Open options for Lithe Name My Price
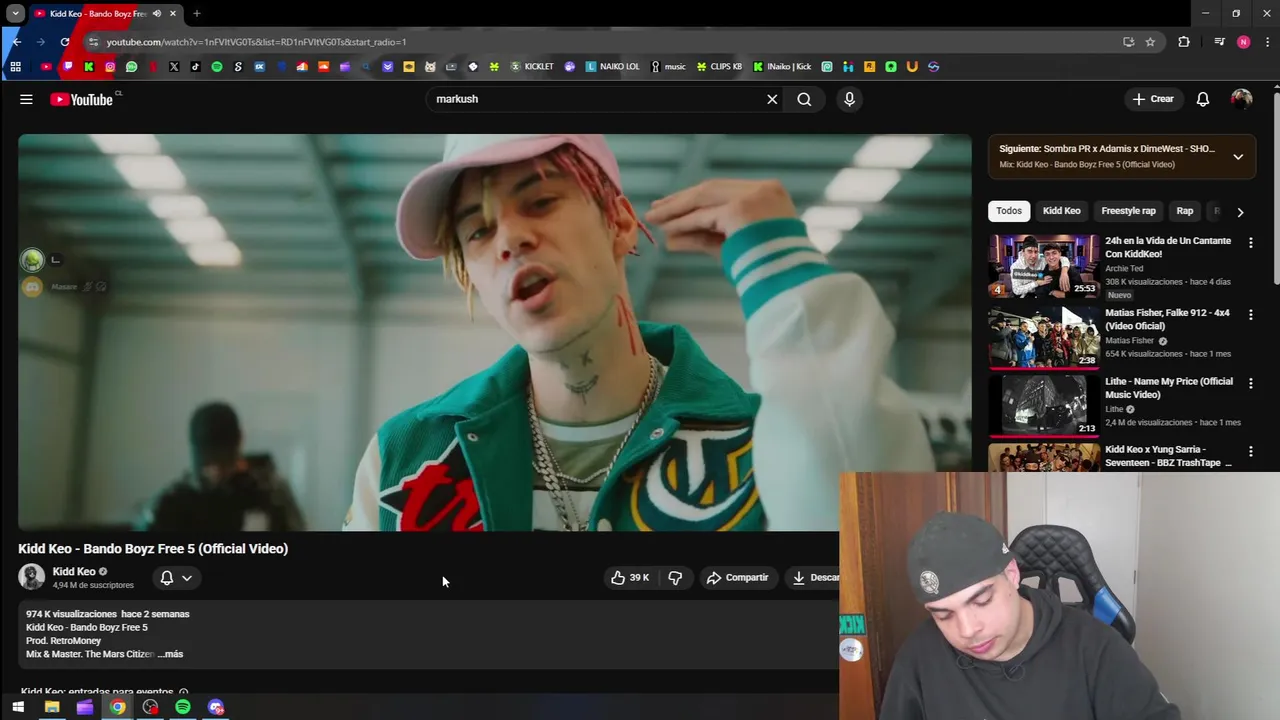 (x=1250, y=383)
